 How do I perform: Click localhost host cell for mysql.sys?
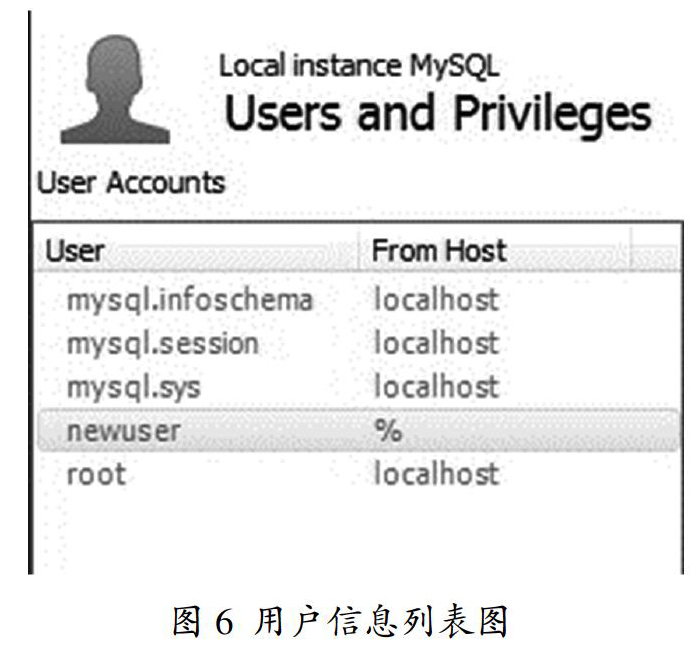pyautogui.click(x=436, y=386)
